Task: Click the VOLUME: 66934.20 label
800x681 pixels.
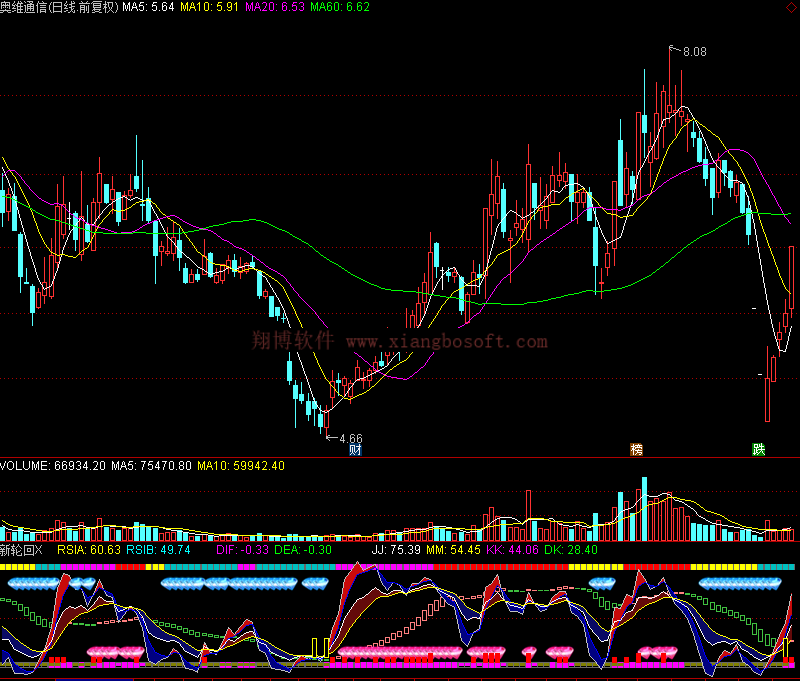Action: tap(53, 466)
